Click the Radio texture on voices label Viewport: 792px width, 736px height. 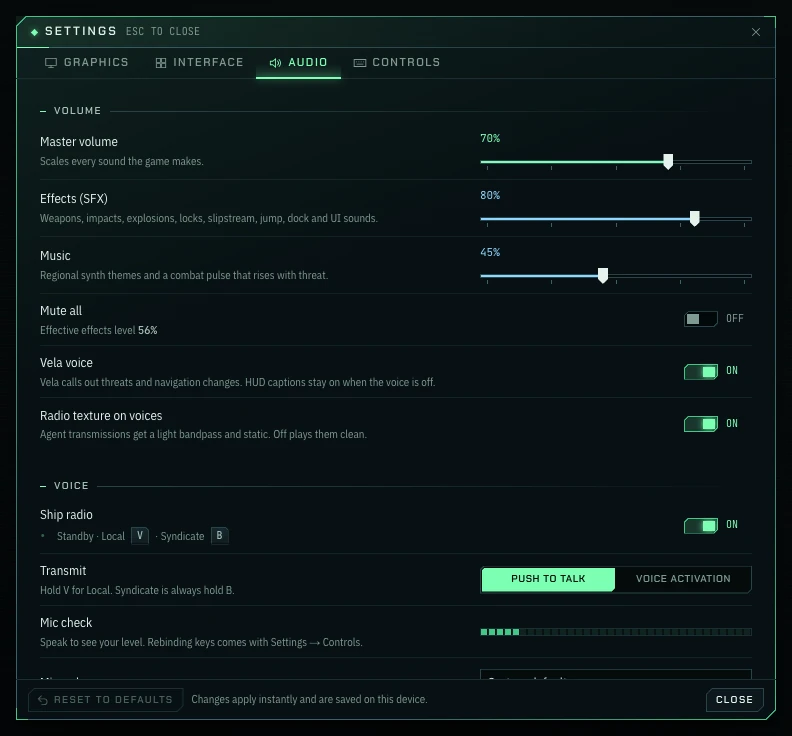click(101, 416)
